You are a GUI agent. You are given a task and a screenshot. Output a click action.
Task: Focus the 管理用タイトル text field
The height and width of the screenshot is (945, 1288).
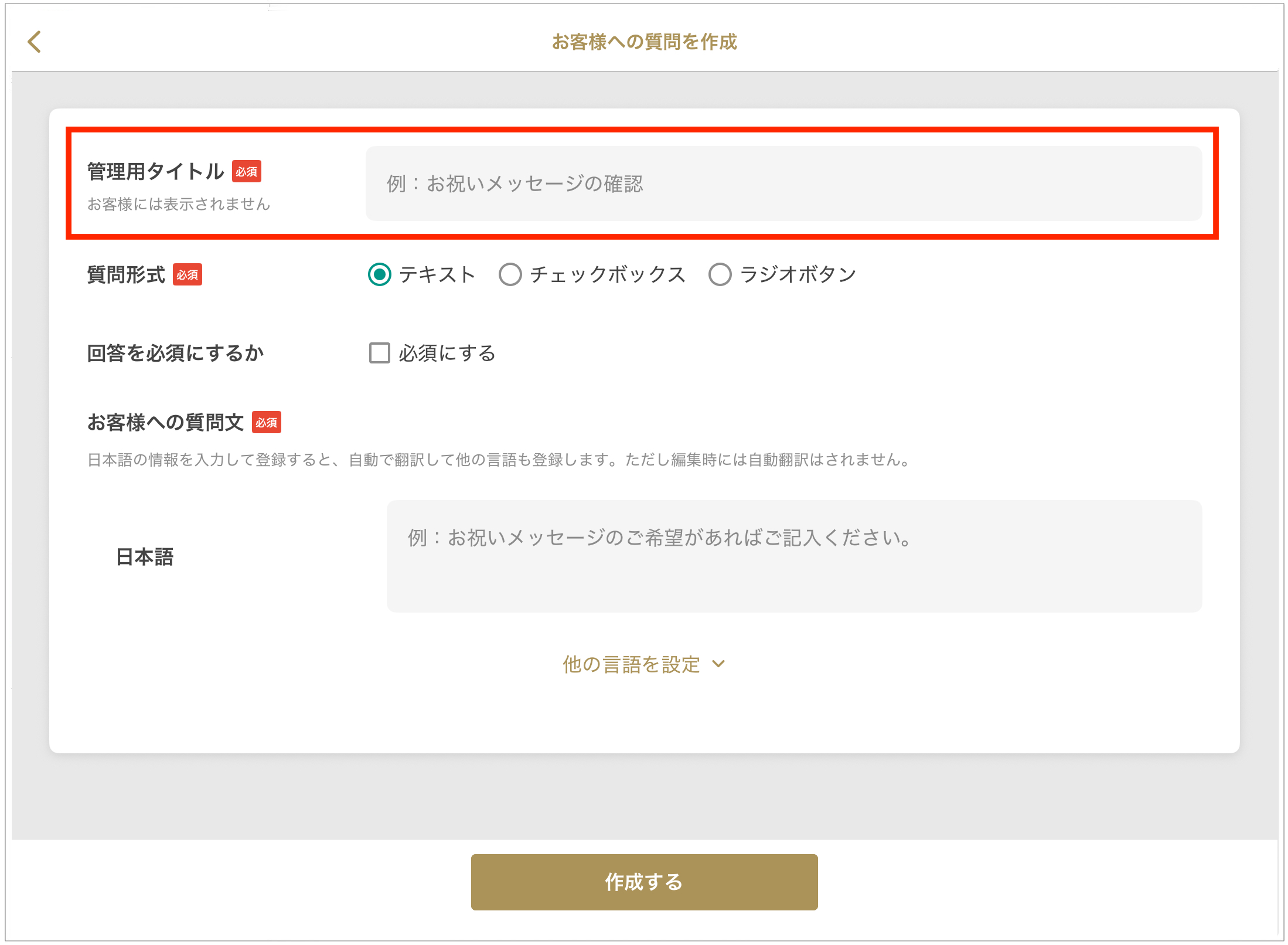[x=783, y=183]
